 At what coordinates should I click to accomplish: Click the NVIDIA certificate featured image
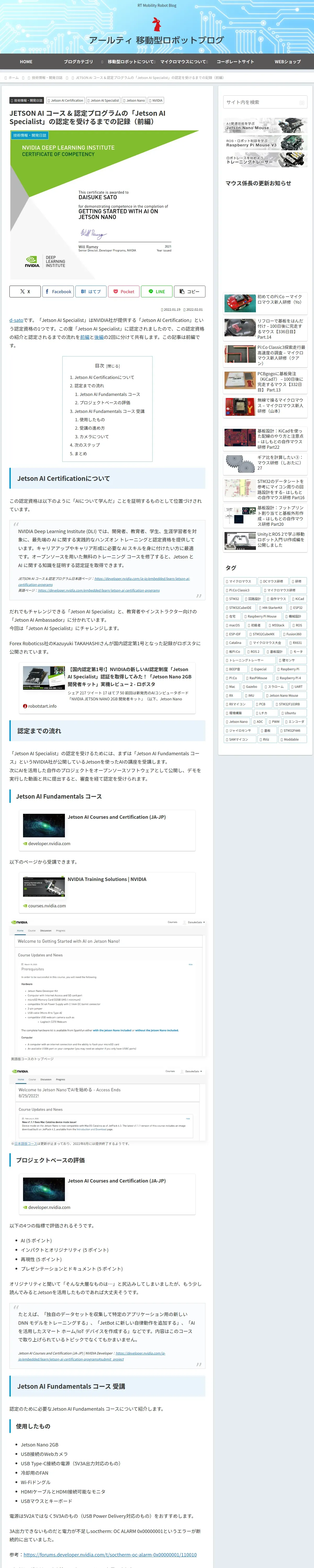click(107, 205)
